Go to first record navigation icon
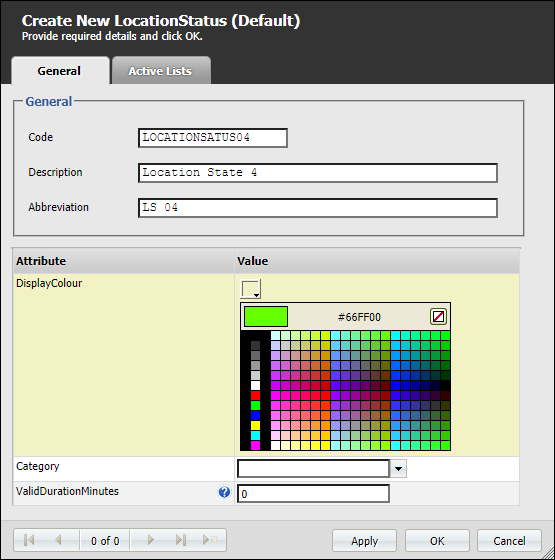The image size is (555, 560). pos(29,540)
